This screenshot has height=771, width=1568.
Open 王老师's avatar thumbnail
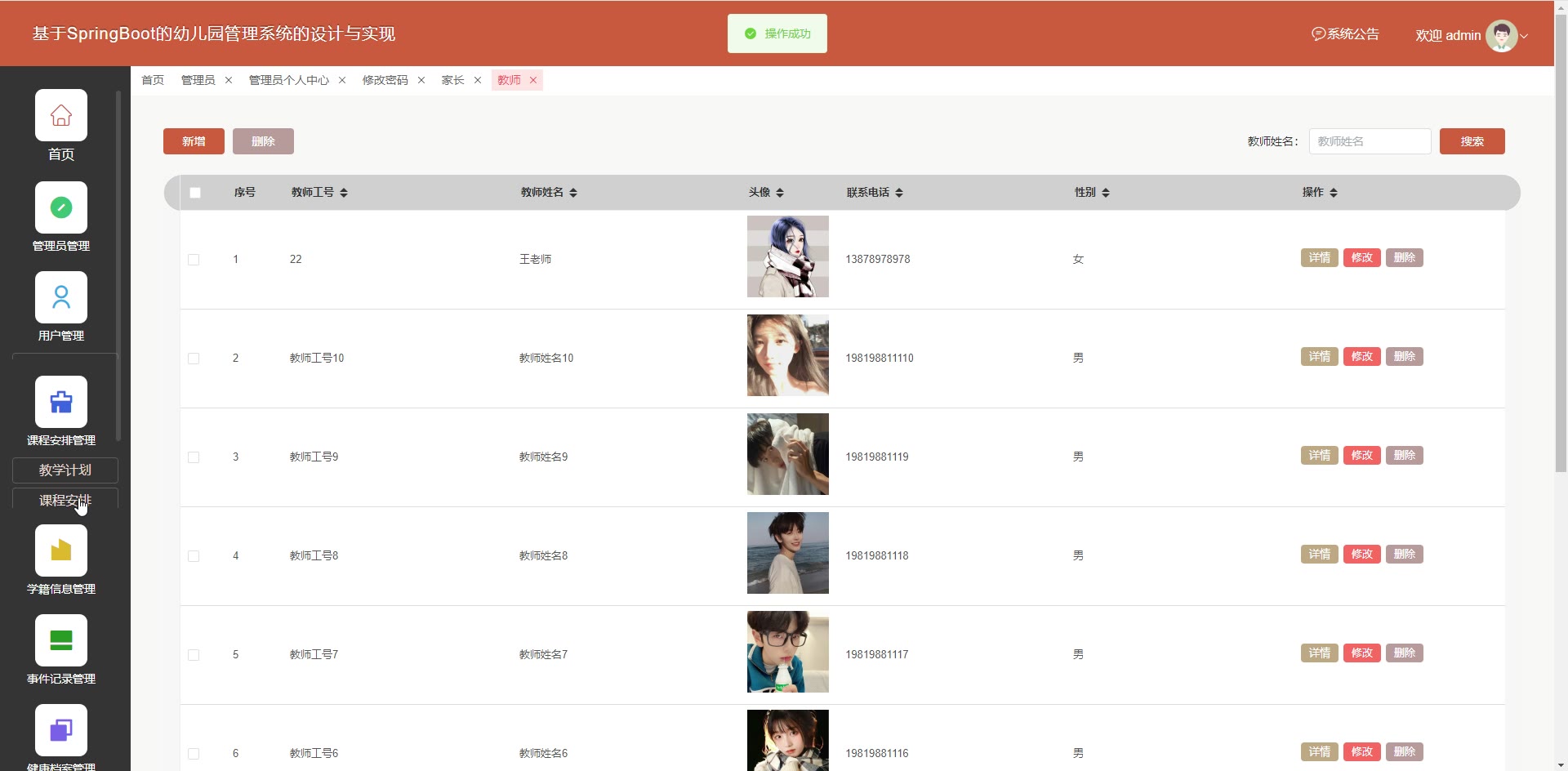(788, 256)
